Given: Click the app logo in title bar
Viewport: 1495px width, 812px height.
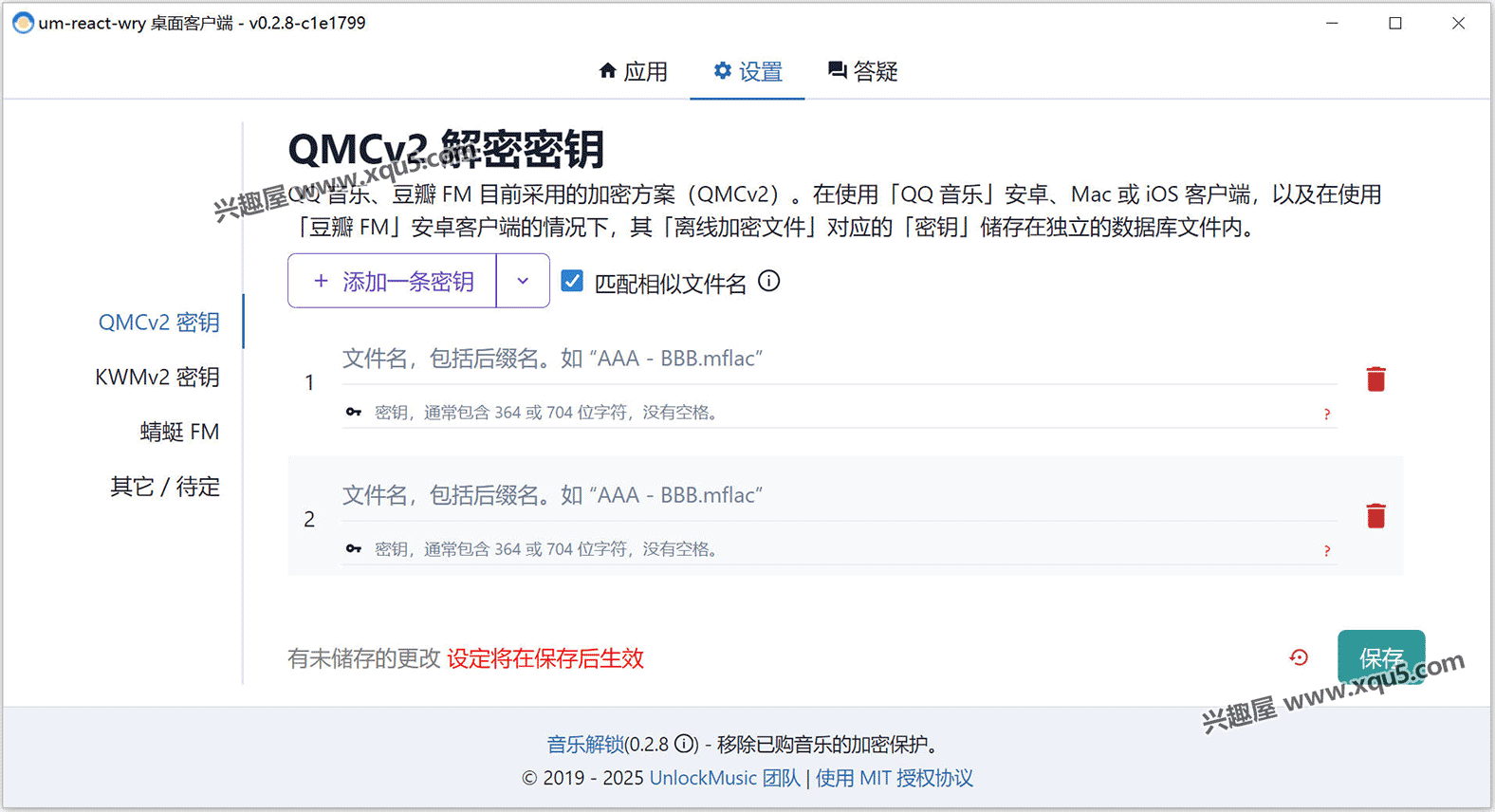Looking at the screenshot, I should (x=23, y=23).
